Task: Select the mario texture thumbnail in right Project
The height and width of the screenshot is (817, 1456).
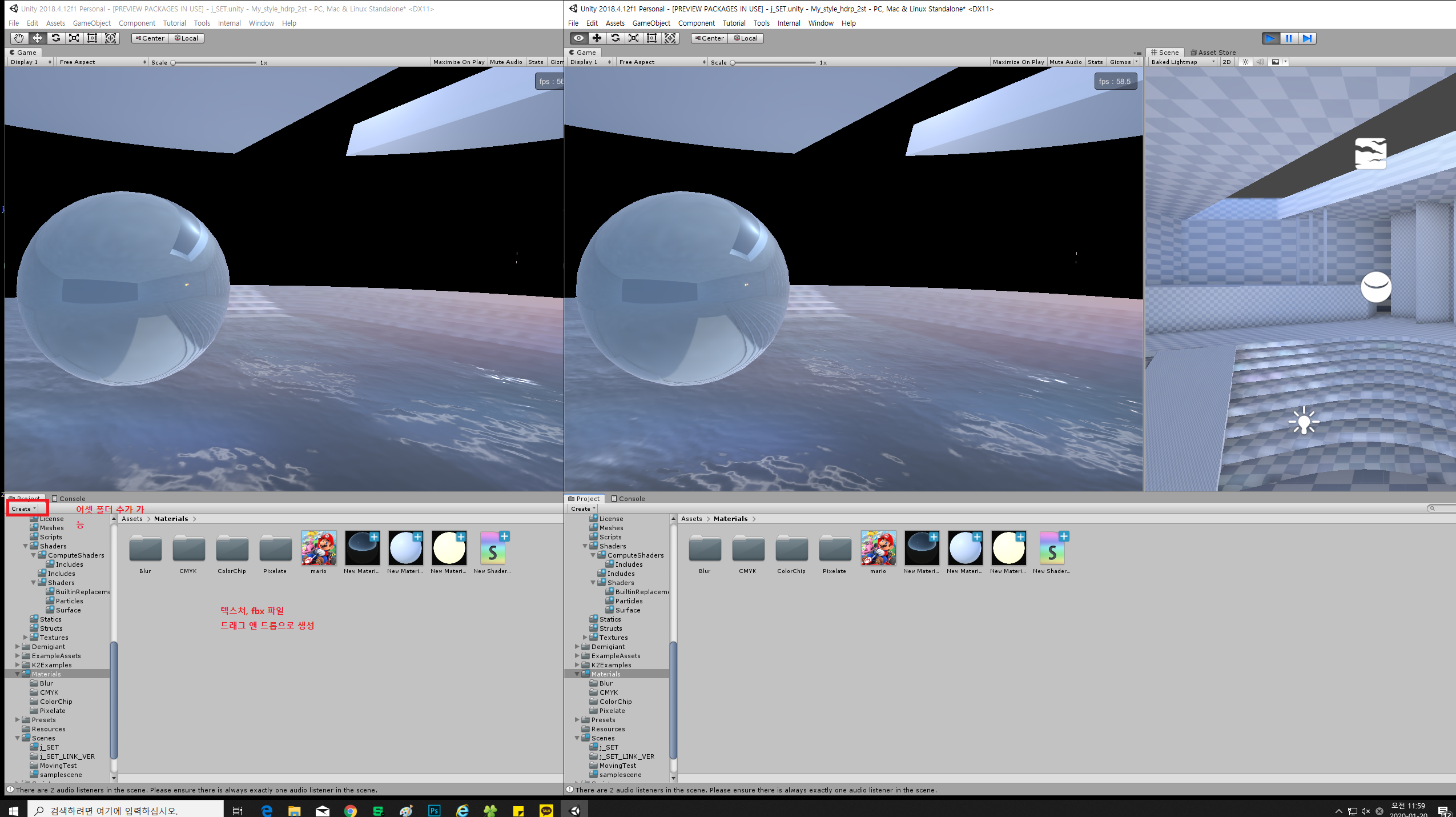Action: 878,548
